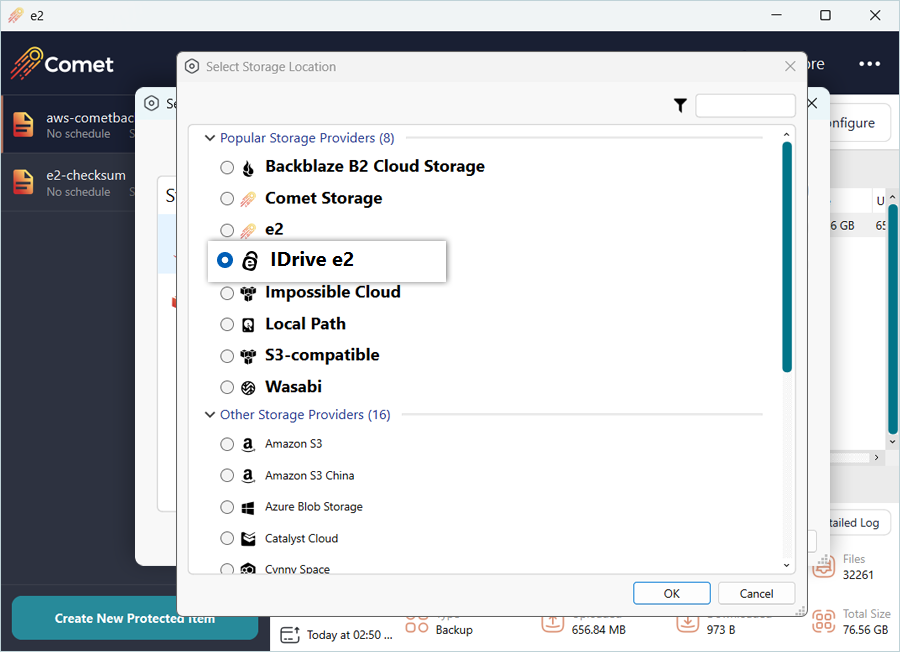Select the S3-compatible radio button
Viewport: 900px width, 652px height.
227,356
